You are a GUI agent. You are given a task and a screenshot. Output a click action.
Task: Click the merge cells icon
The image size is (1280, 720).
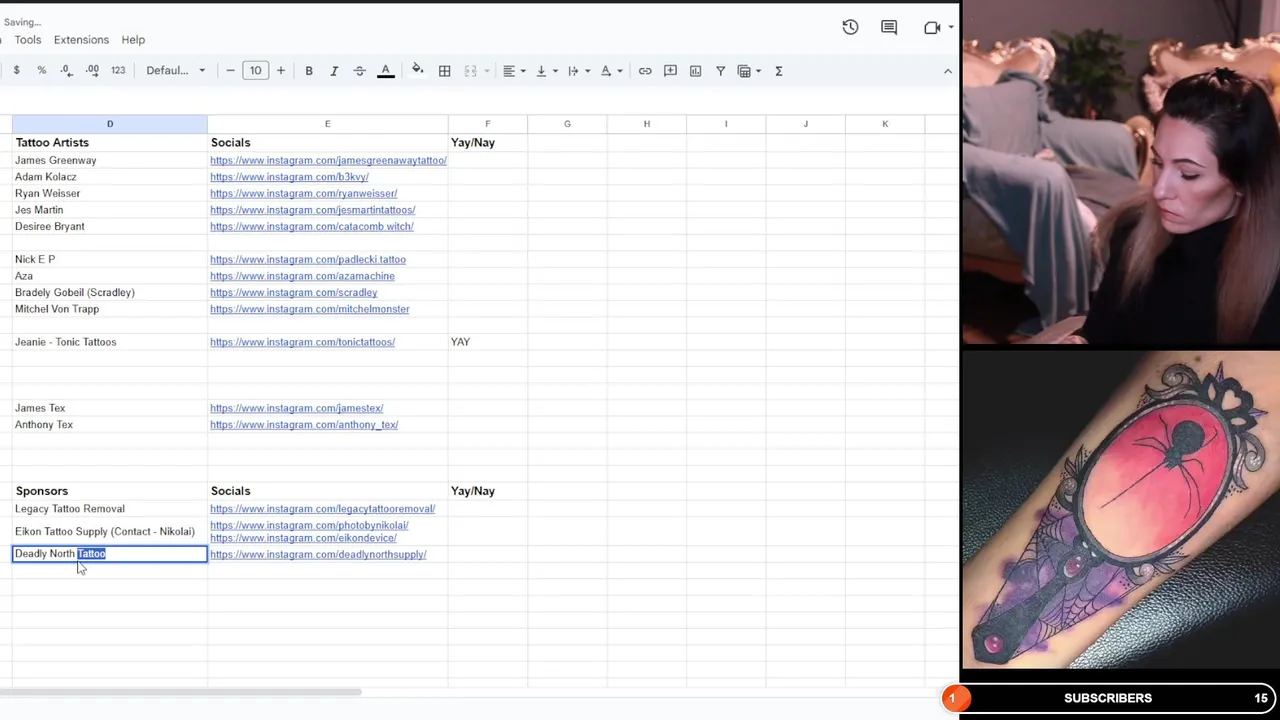point(470,70)
